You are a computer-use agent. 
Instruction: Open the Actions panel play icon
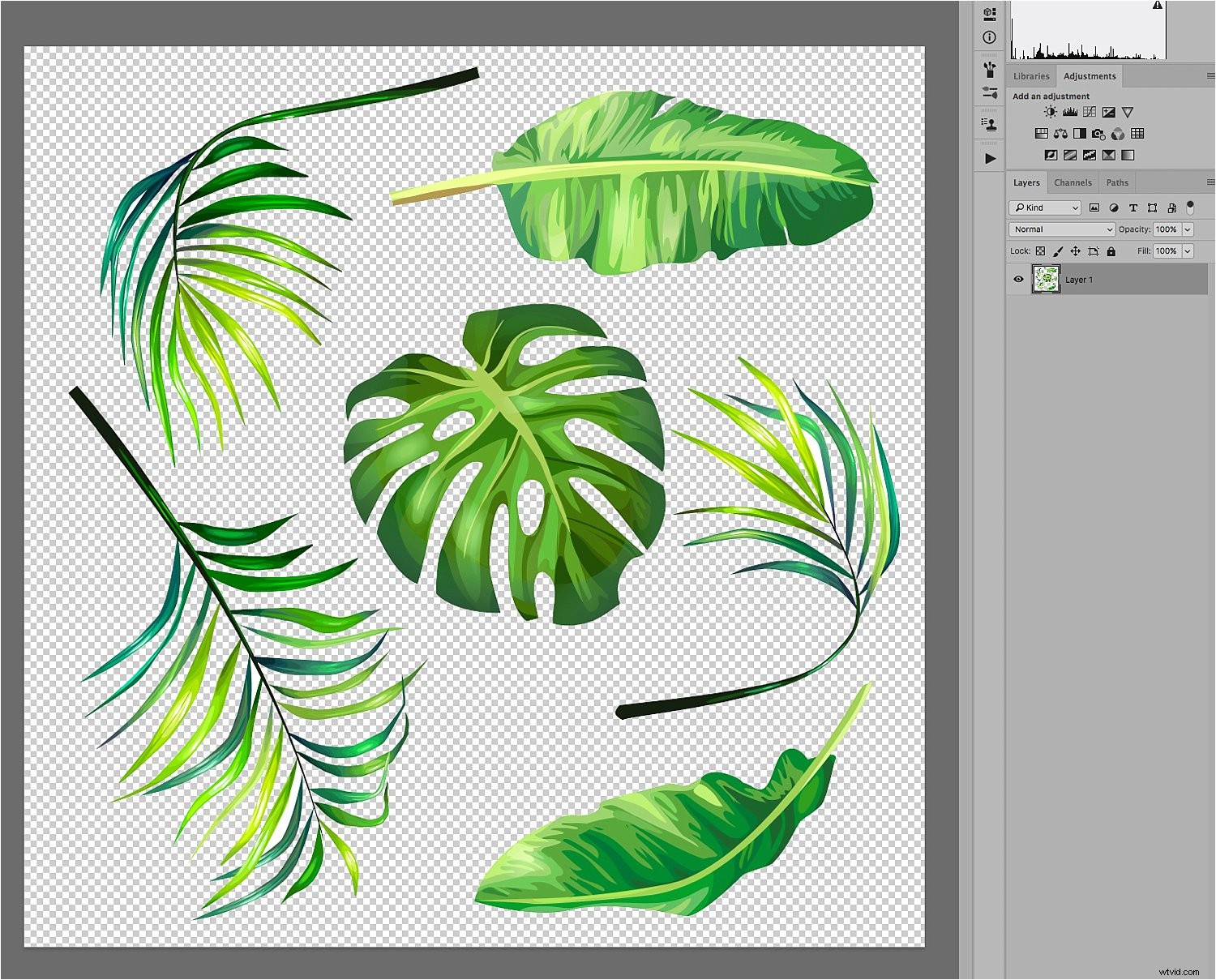[990, 159]
